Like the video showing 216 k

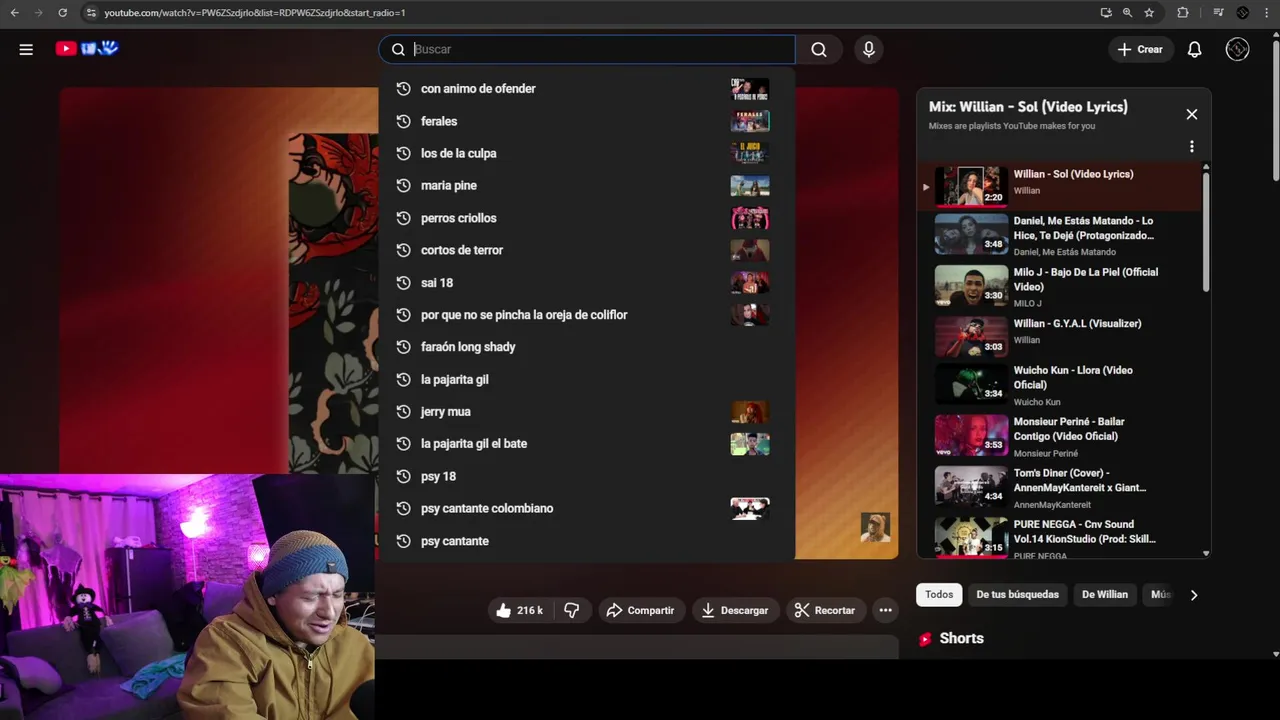tap(520, 610)
